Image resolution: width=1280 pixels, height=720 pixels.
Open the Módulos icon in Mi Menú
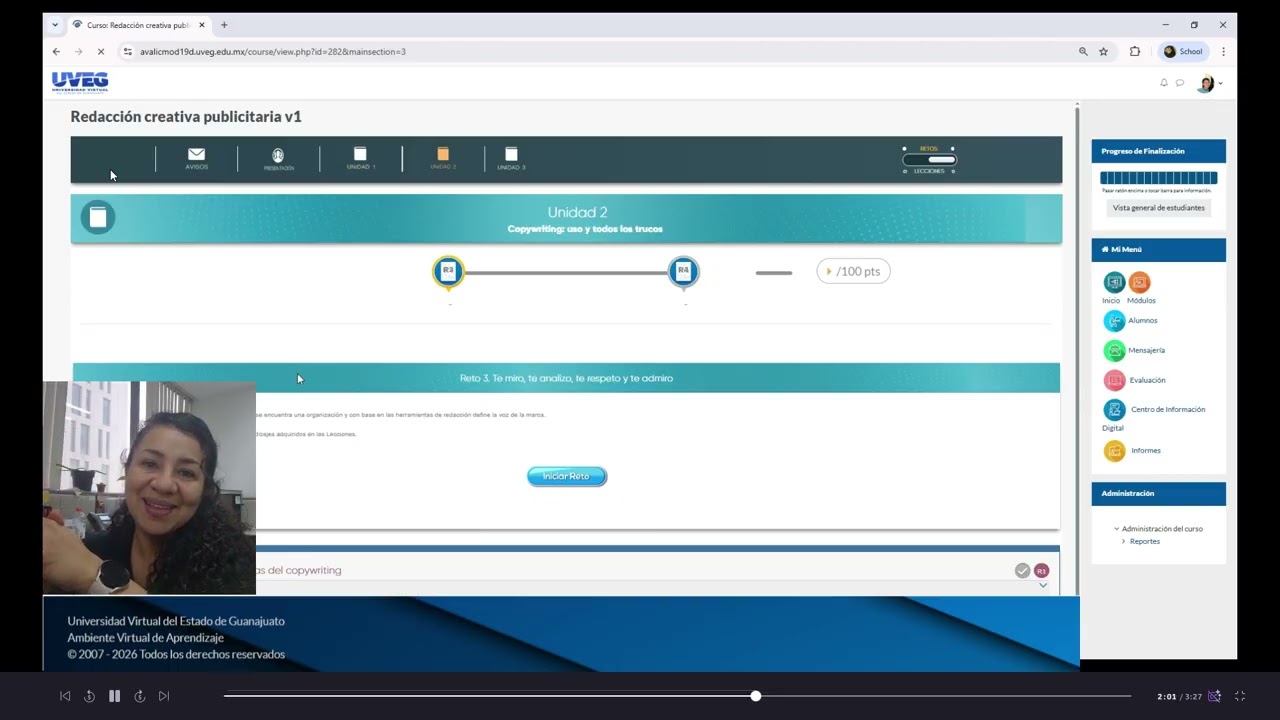(1140, 283)
